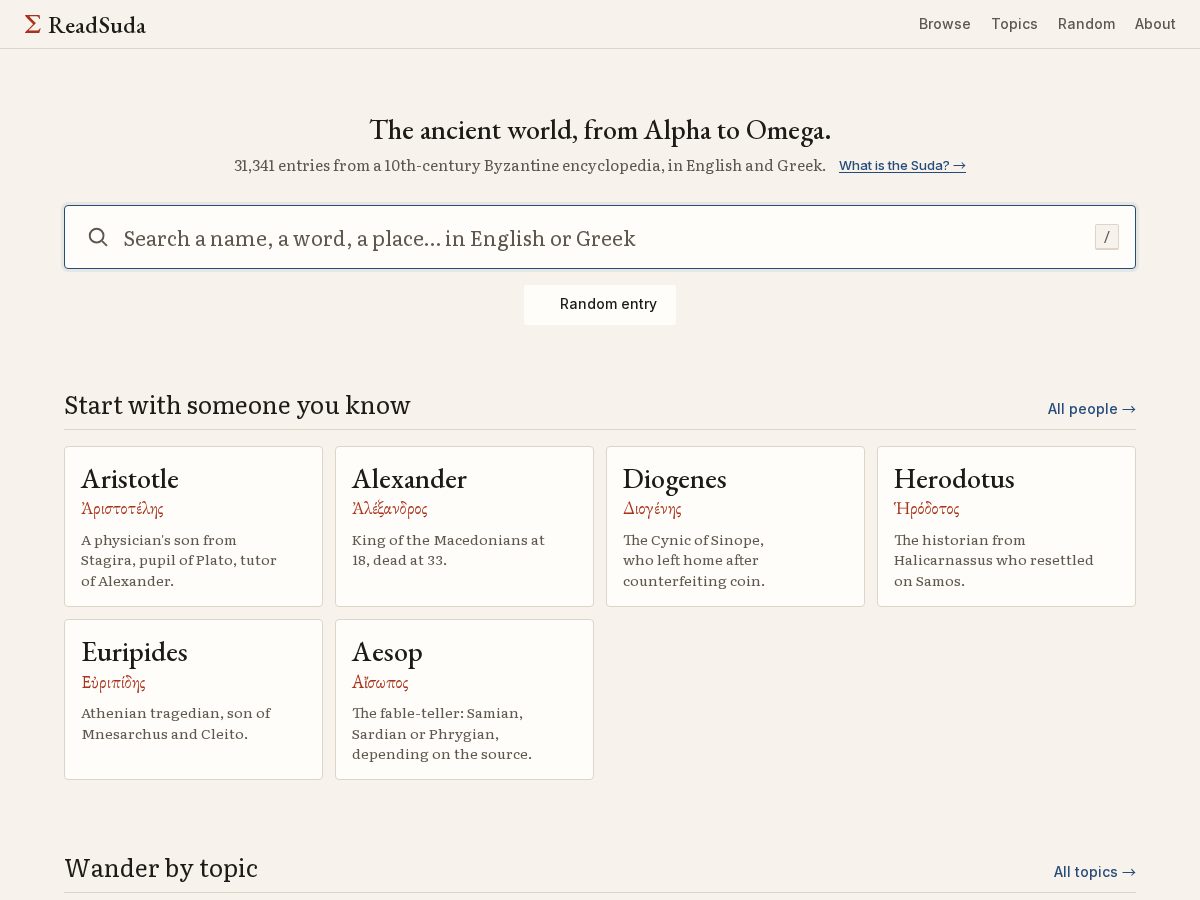This screenshot has width=1200, height=900.
Task: Click the slash shortcut key badge
Action: click(1107, 237)
